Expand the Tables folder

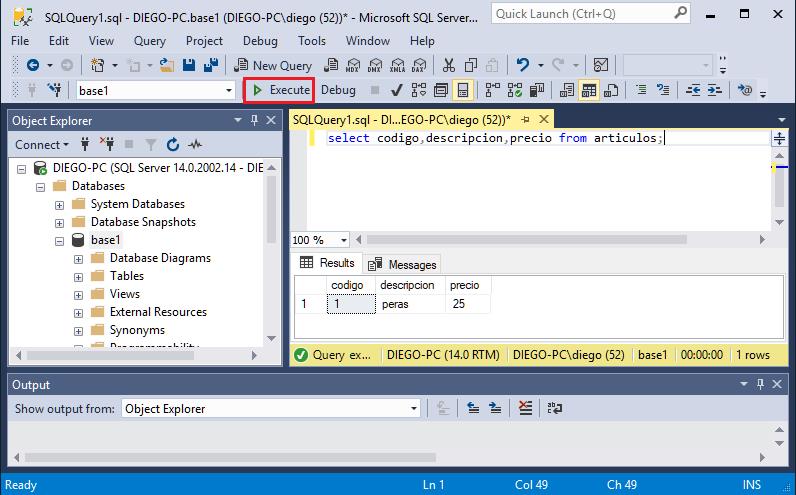click(x=78, y=277)
